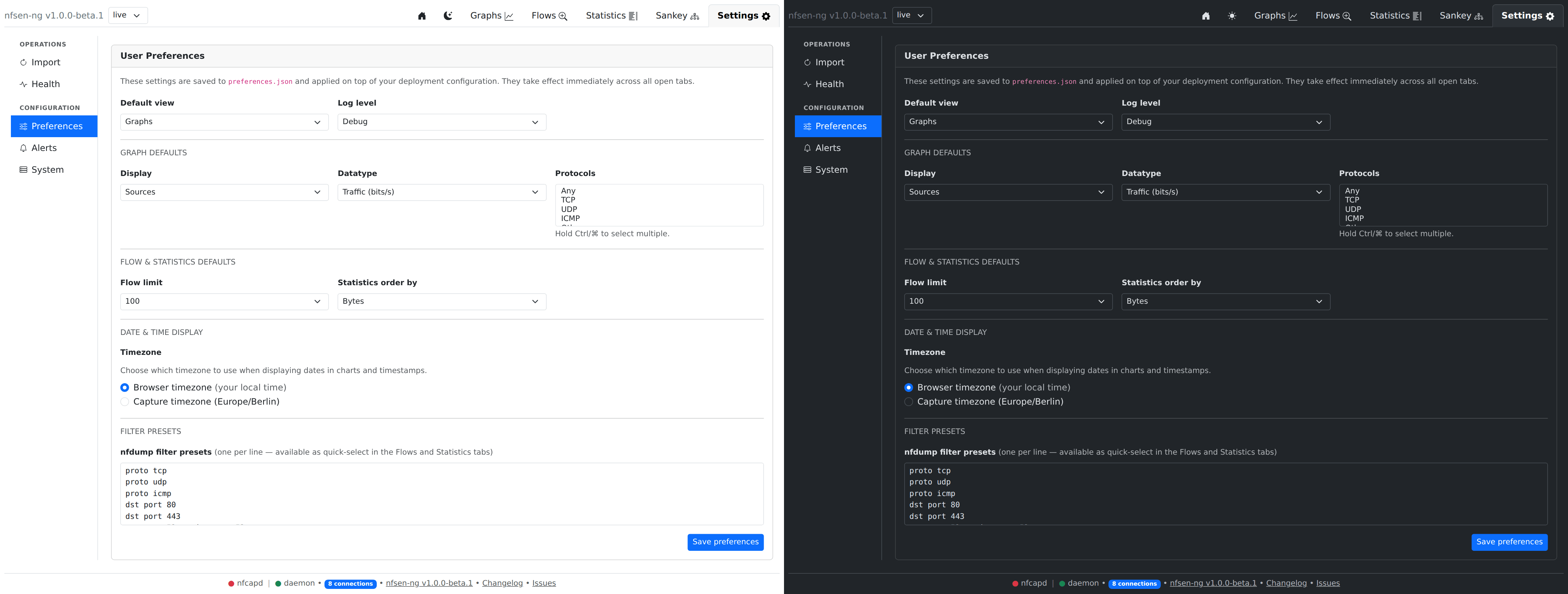Open the live profile dropdown in dark panel
1568x594 pixels.
(x=912, y=15)
